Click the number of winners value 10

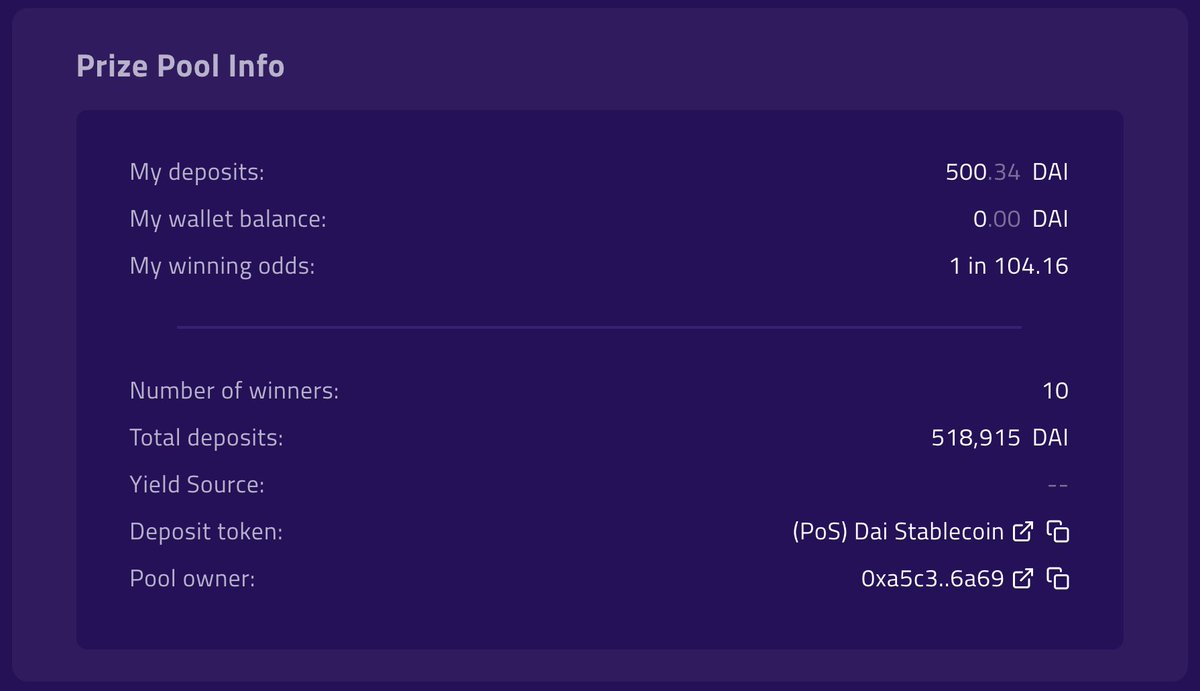1056,390
